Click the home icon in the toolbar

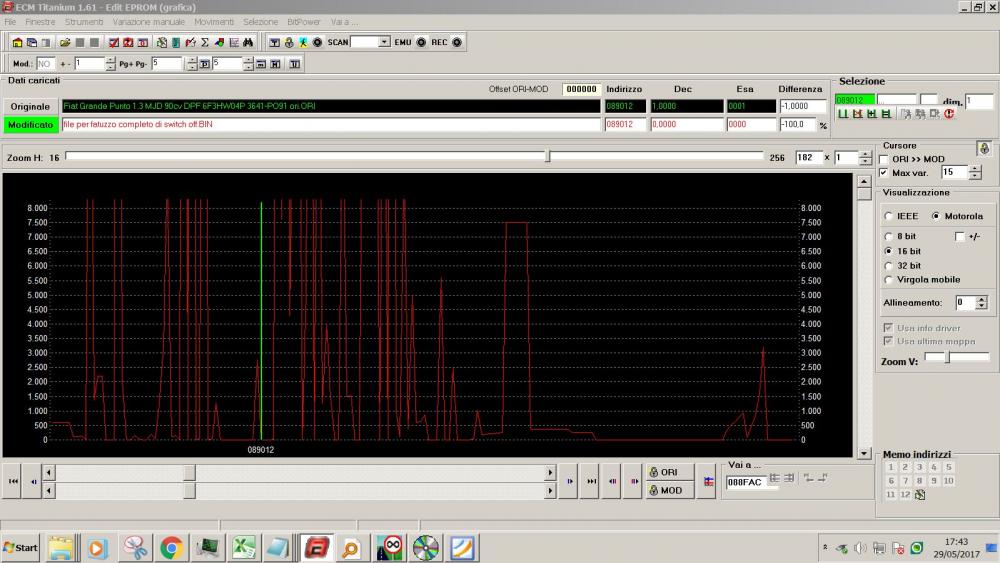[x=17, y=42]
